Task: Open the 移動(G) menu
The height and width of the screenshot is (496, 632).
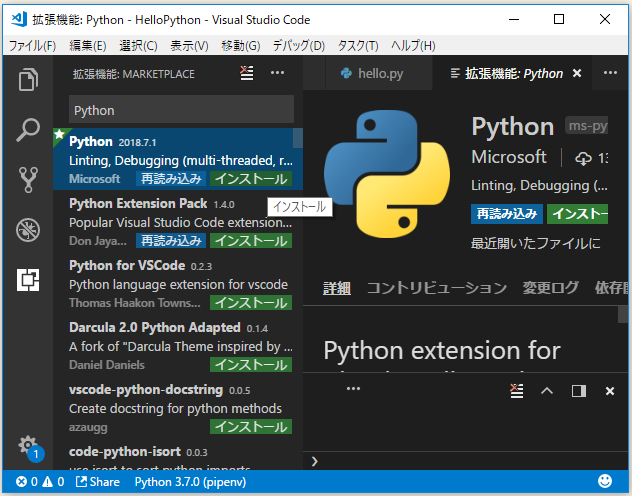Action: [241, 46]
